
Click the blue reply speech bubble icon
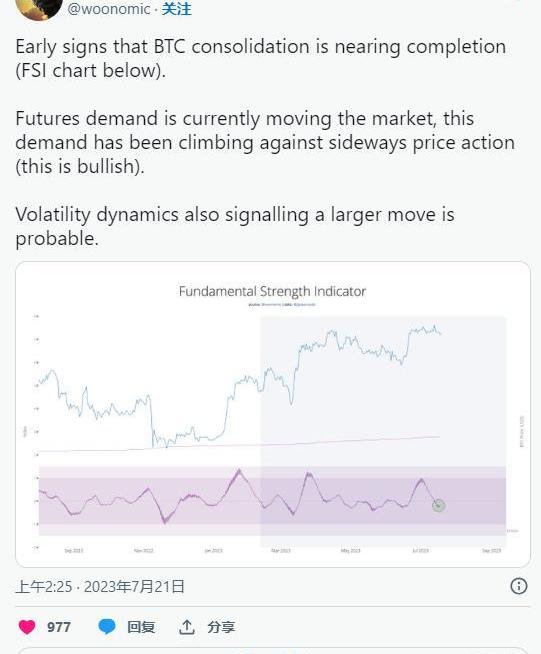[107, 626]
